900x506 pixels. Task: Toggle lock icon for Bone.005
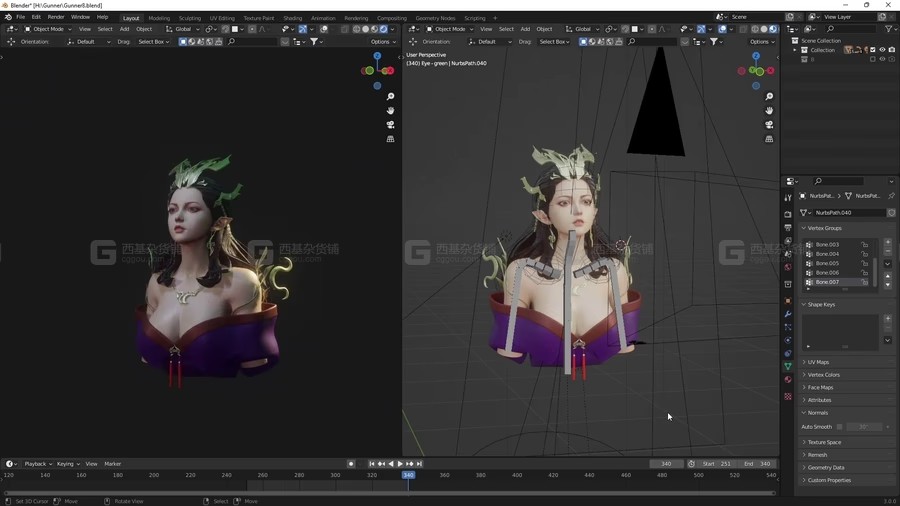click(x=864, y=263)
